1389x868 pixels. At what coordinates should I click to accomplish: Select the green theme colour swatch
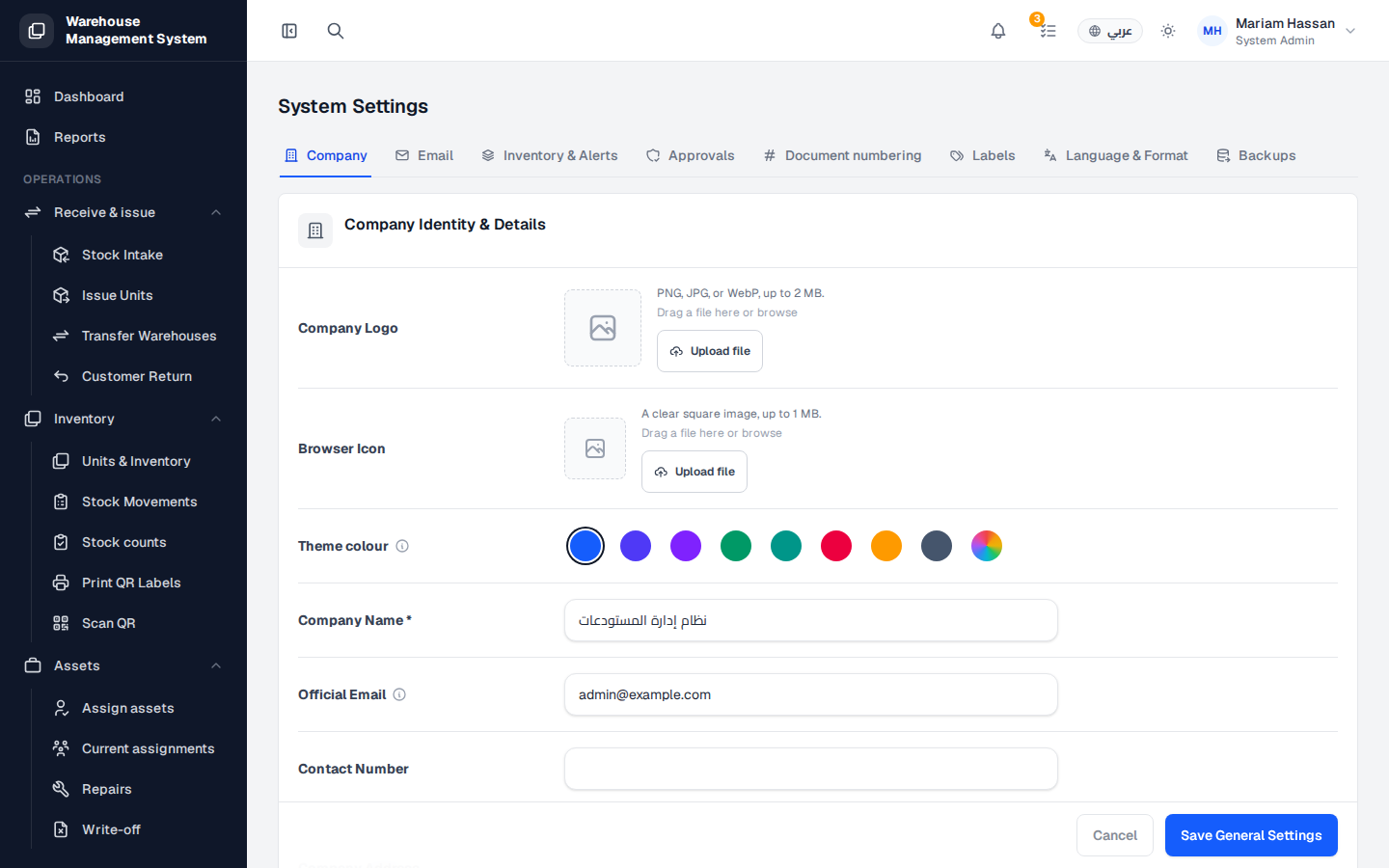click(x=736, y=546)
